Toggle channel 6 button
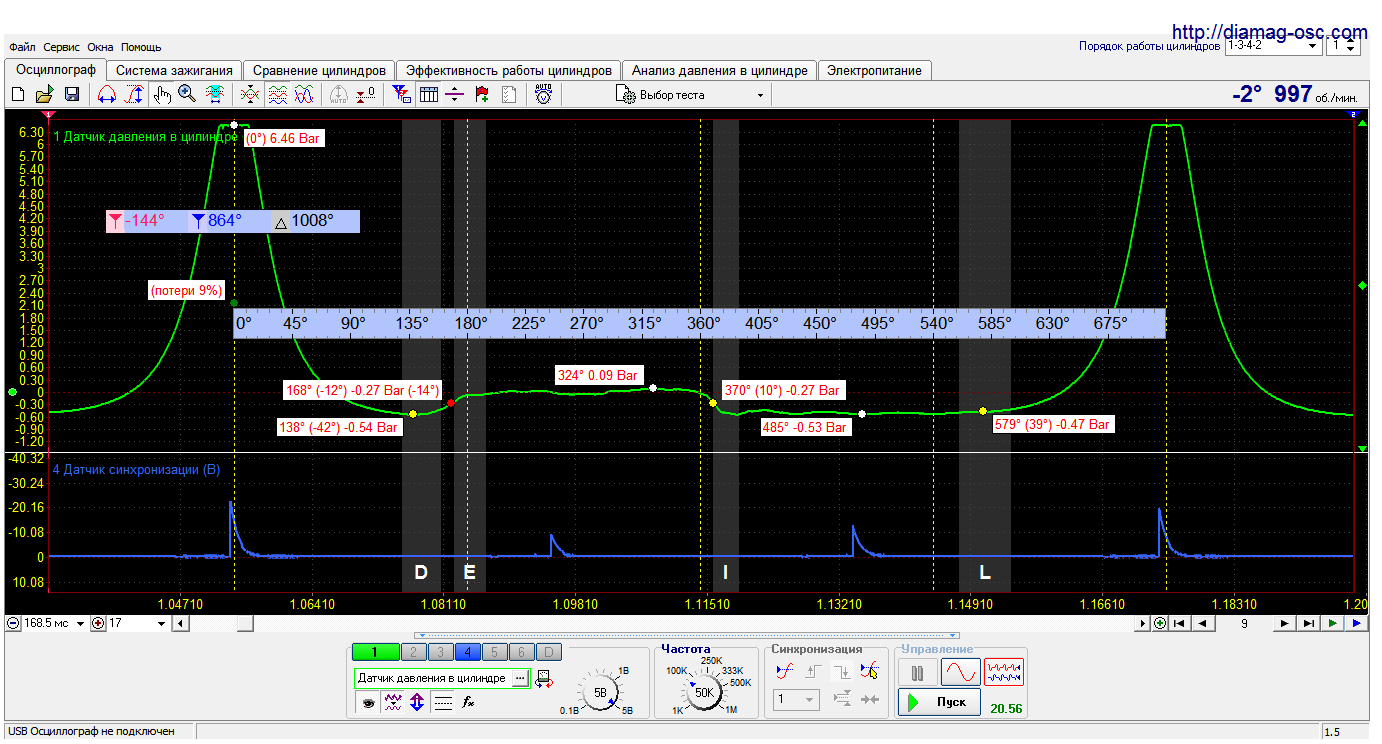 [x=523, y=652]
